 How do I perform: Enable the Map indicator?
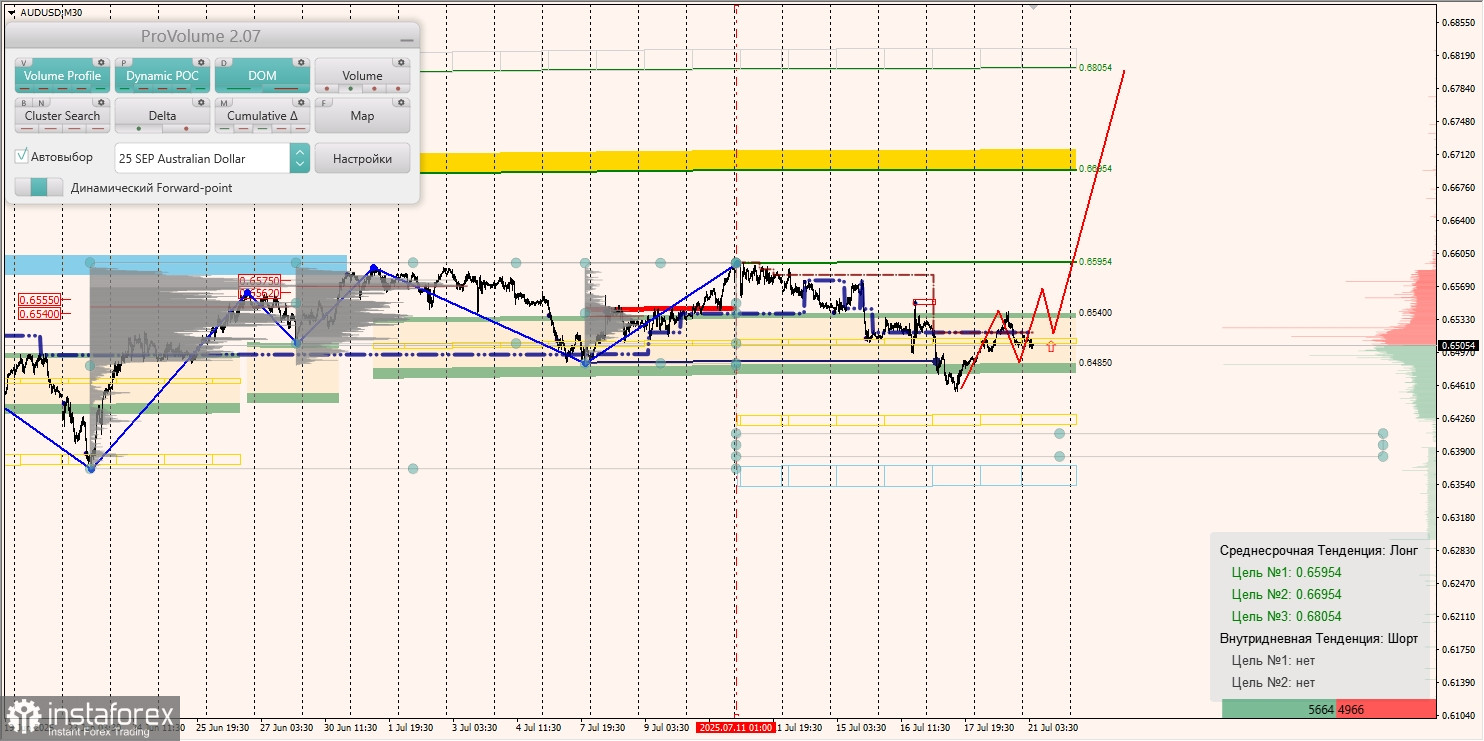(x=362, y=116)
